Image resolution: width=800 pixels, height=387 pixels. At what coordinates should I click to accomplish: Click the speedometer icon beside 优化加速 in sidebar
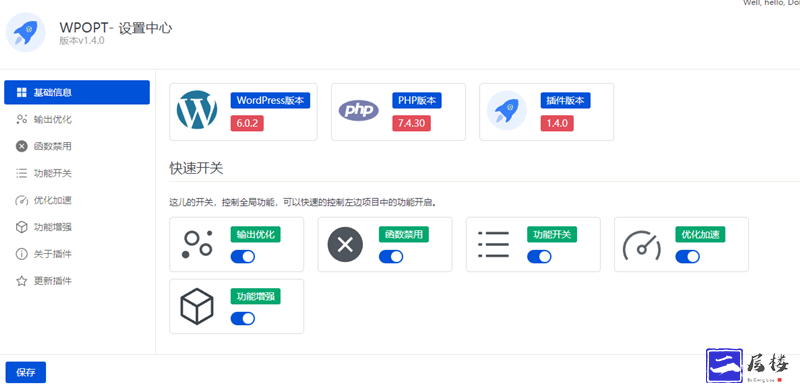(x=21, y=200)
